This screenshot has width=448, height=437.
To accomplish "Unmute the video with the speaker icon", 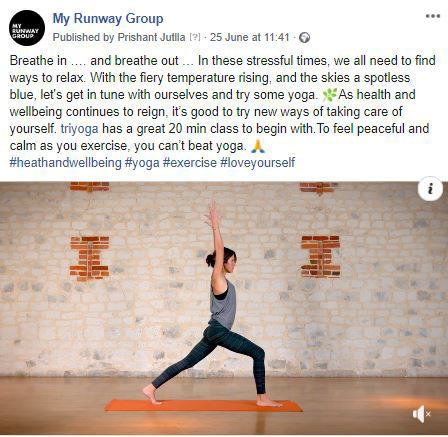I will tap(421, 414).
